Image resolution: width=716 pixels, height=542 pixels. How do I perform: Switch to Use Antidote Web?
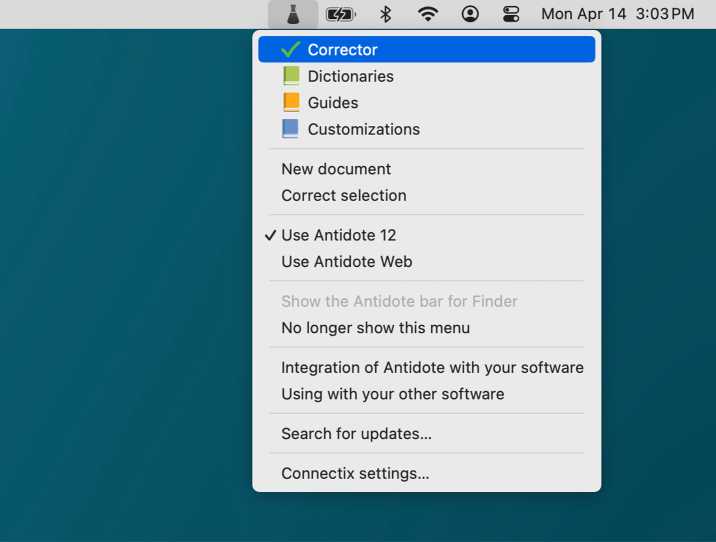(346, 262)
